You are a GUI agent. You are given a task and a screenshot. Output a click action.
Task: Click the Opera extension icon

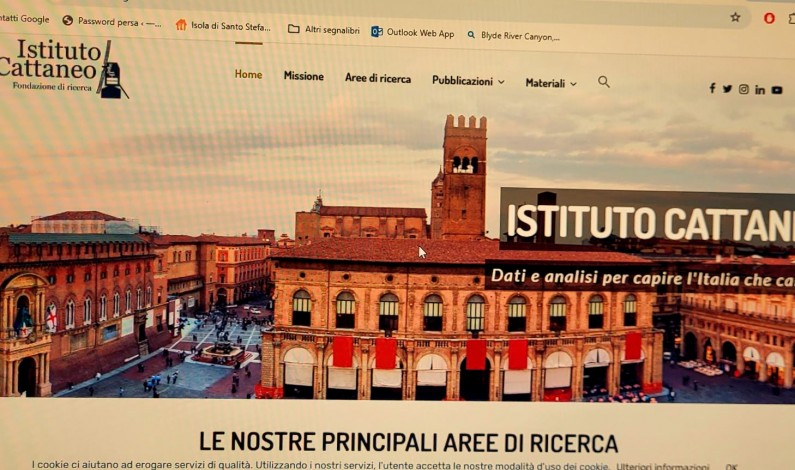point(769,18)
